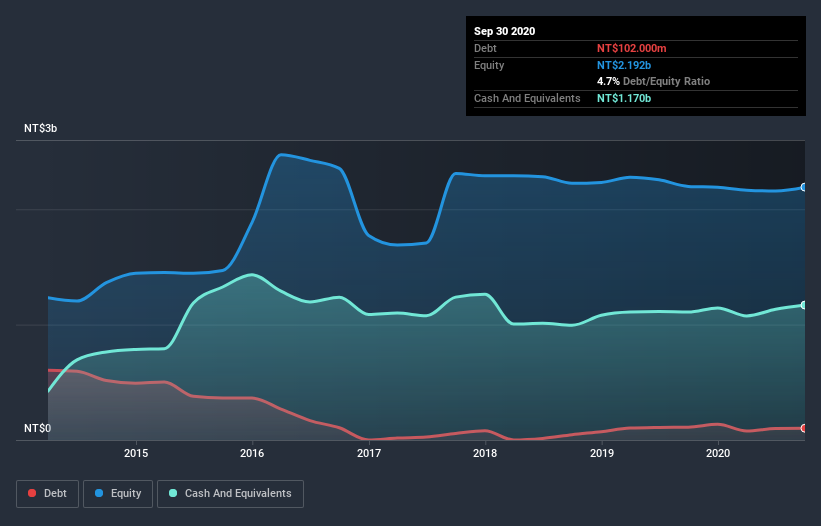Select the 2019 x-axis label
821x526 pixels.
click(x=602, y=453)
